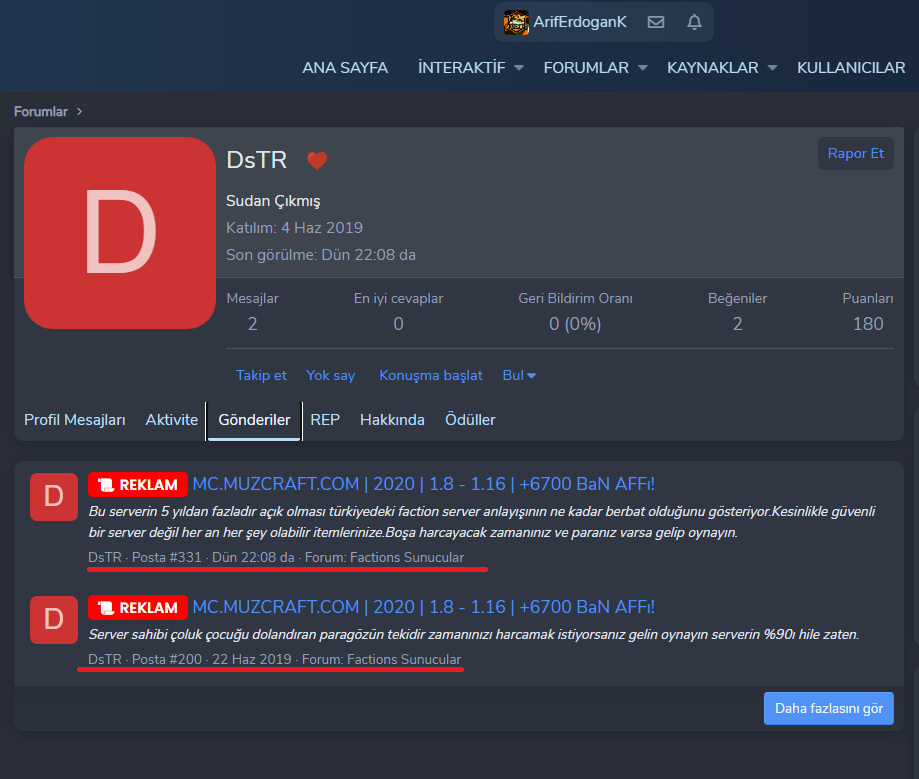Click the Geri Bildirim Oranı value 0 (0%)
This screenshot has width=919, height=779.
tap(575, 324)
